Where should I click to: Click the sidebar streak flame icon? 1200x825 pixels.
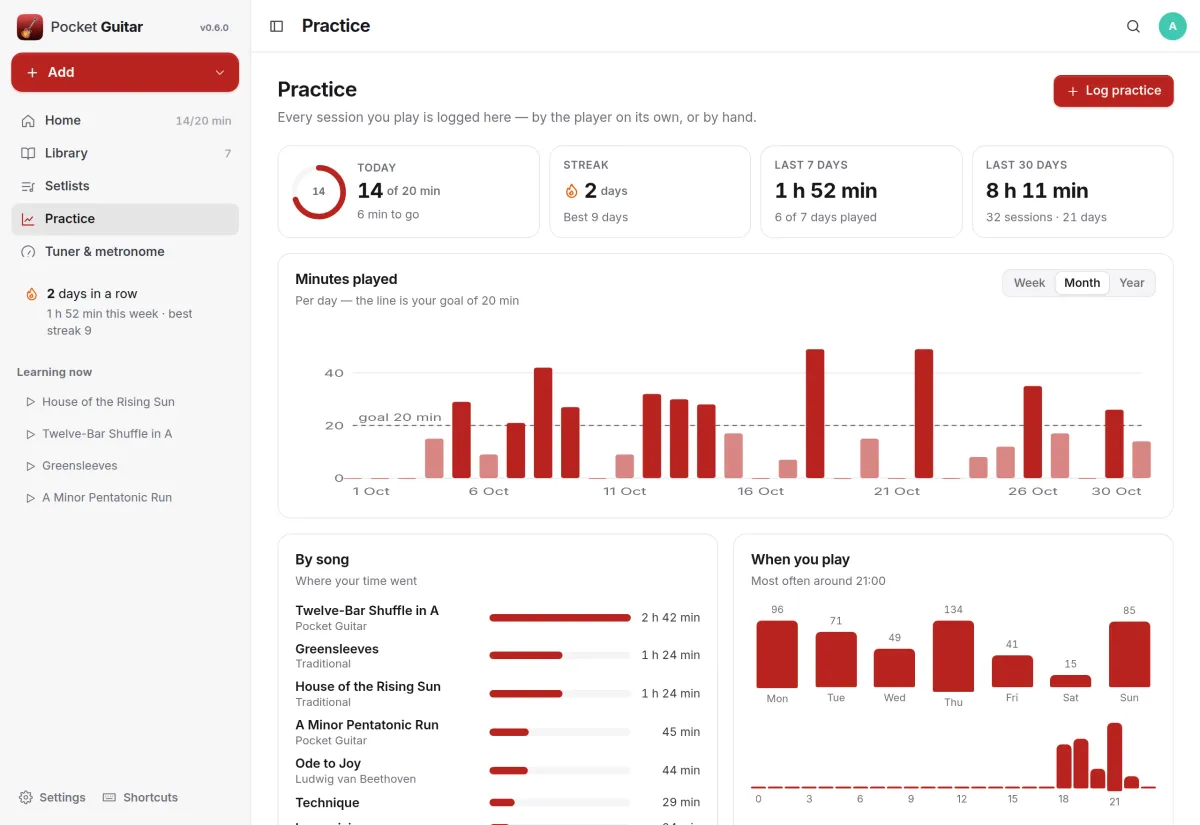[x=32, y=294]
